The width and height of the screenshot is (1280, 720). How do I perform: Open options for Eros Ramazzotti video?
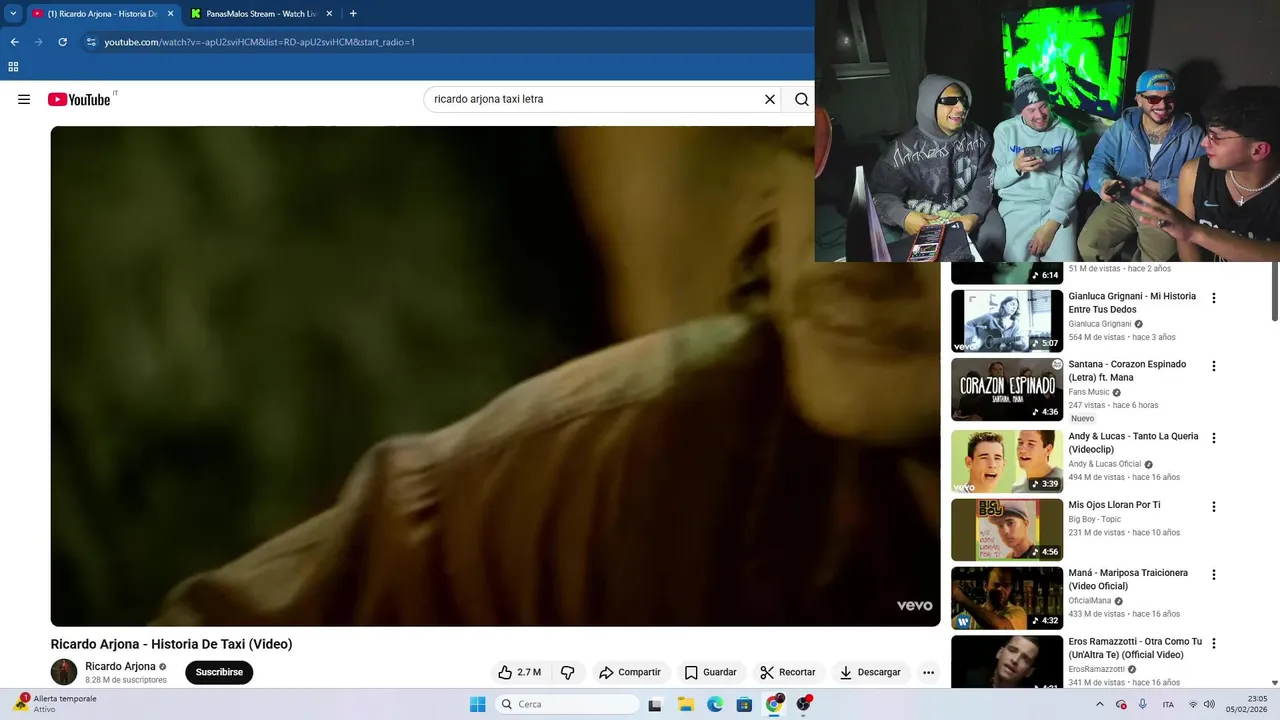(x=1214, y=643)
